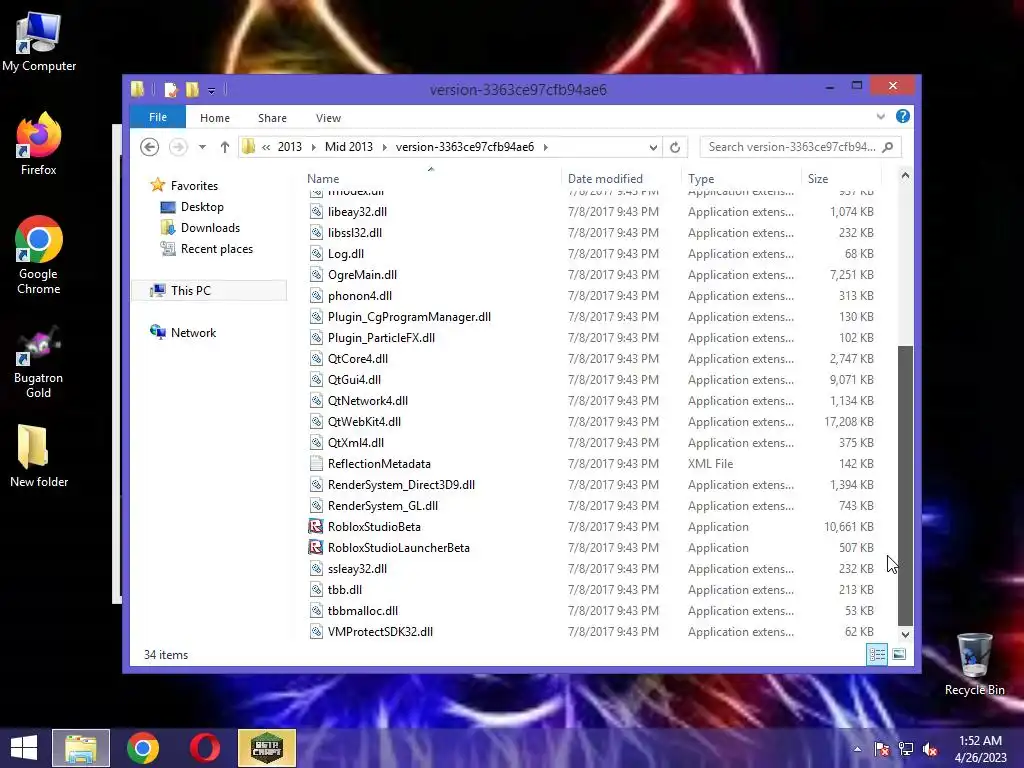The image size is (1024, 768).
Task: Click the New folder quick access icon
Action: point(192,89)
